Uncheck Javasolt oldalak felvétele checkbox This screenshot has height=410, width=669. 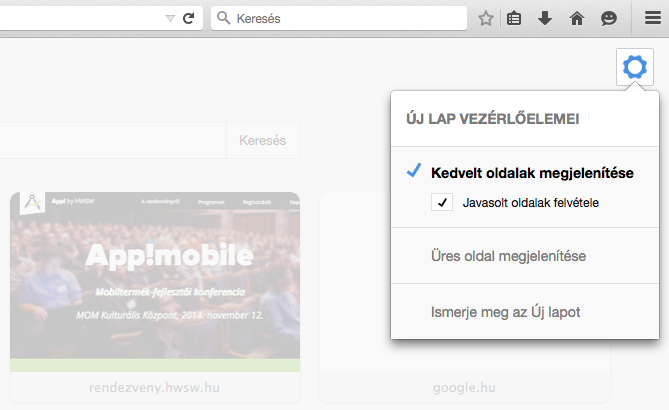click(442, 202)
